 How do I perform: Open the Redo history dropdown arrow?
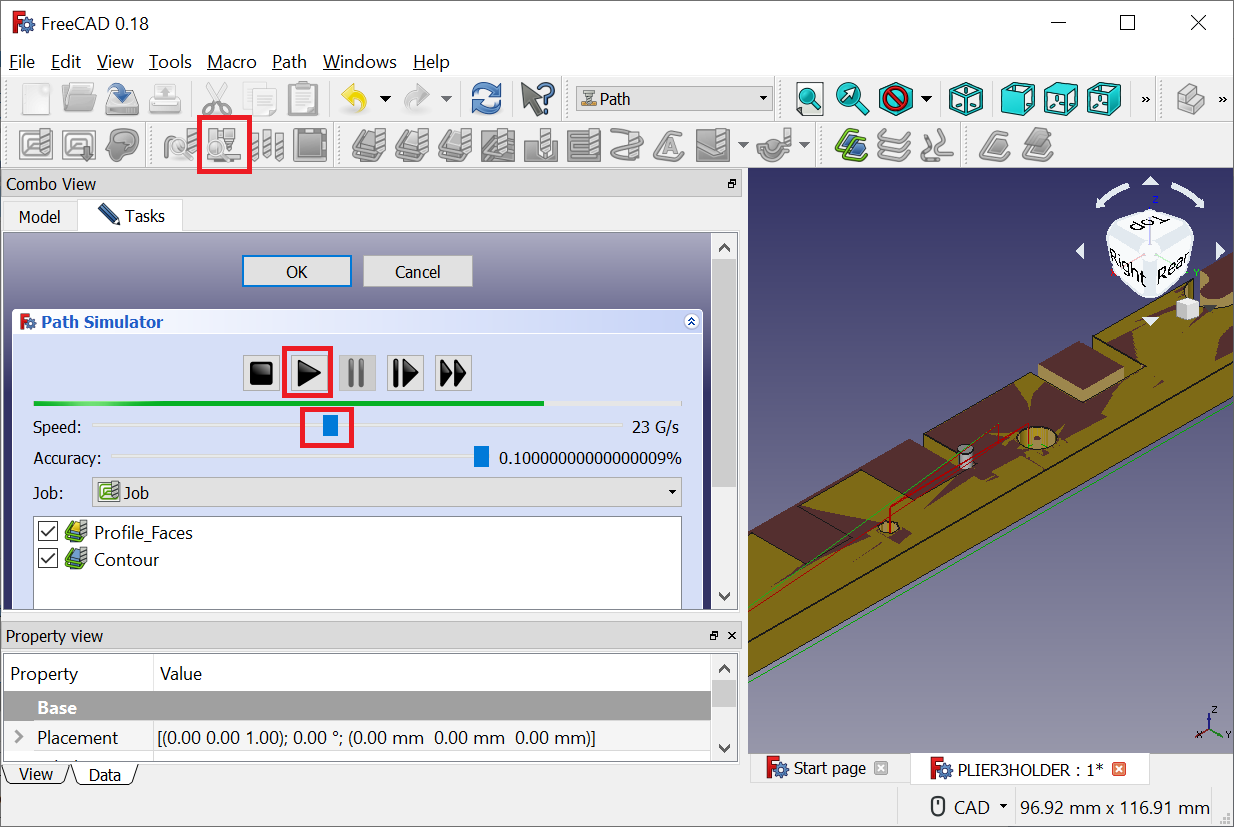tap(446, 99)
